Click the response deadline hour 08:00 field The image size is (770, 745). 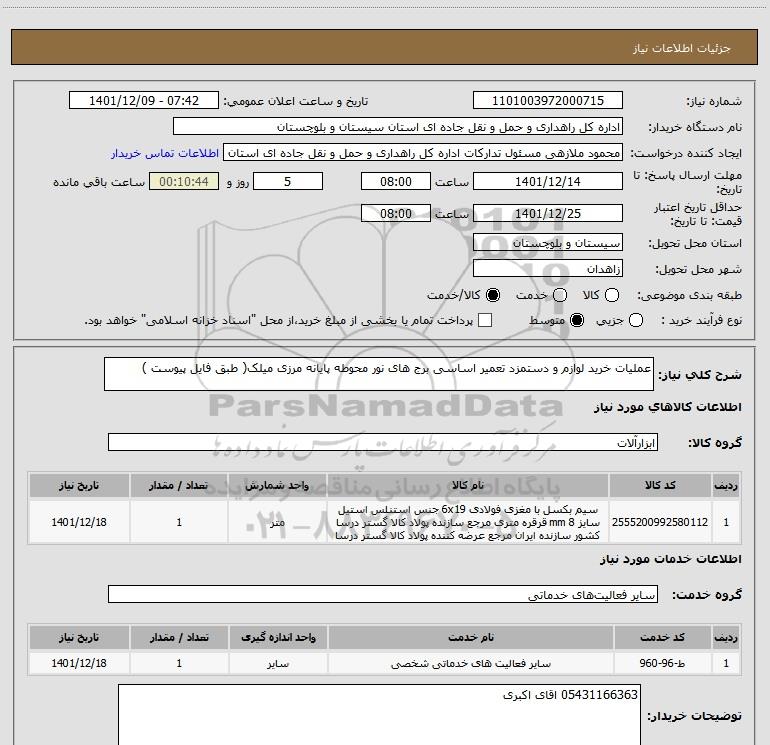(396, 182)
